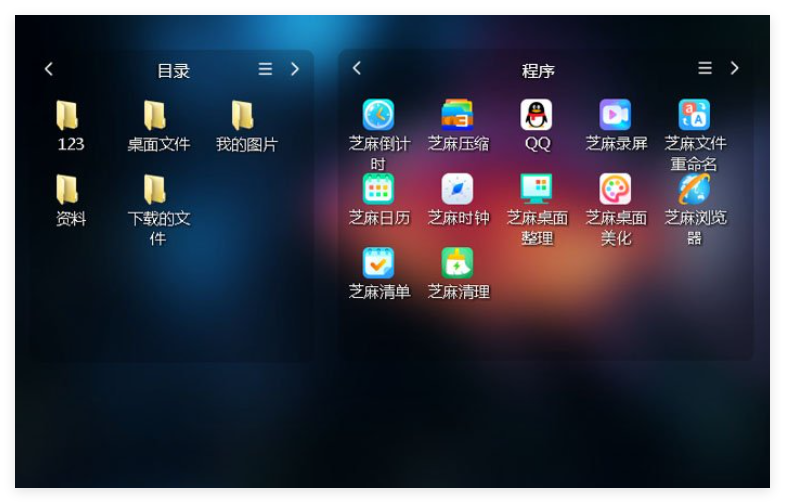785x503 pixels.
Task: Open 芝麻文件重命名 rename tool
Action: pos(694,115)
